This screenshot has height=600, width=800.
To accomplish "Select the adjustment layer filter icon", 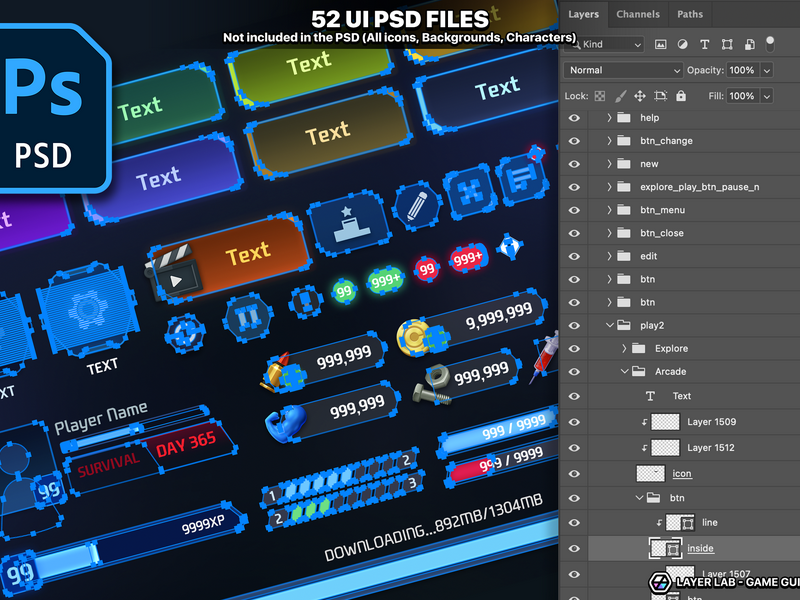I will 682,44.
